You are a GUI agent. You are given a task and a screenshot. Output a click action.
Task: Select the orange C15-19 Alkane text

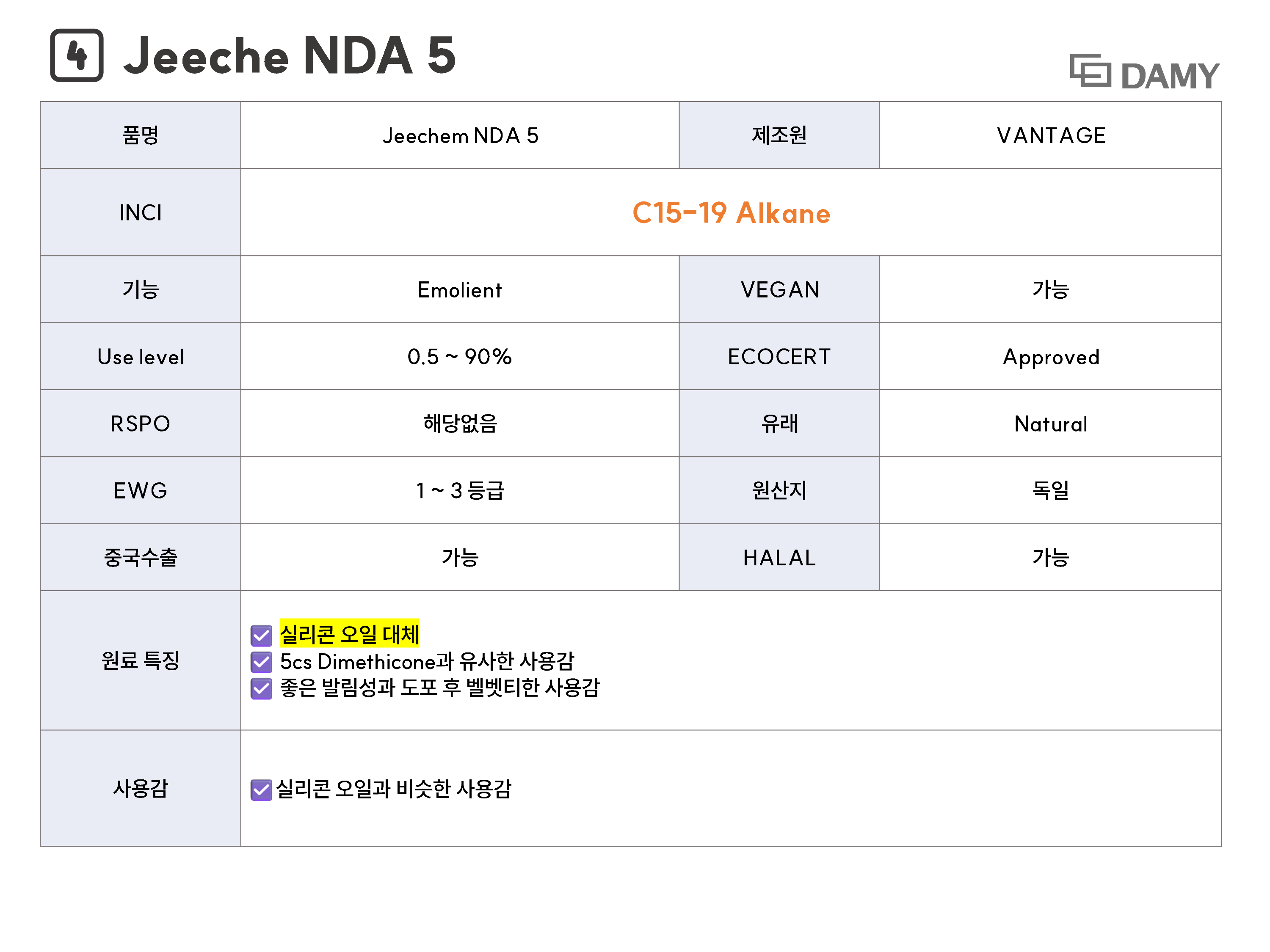731,213
